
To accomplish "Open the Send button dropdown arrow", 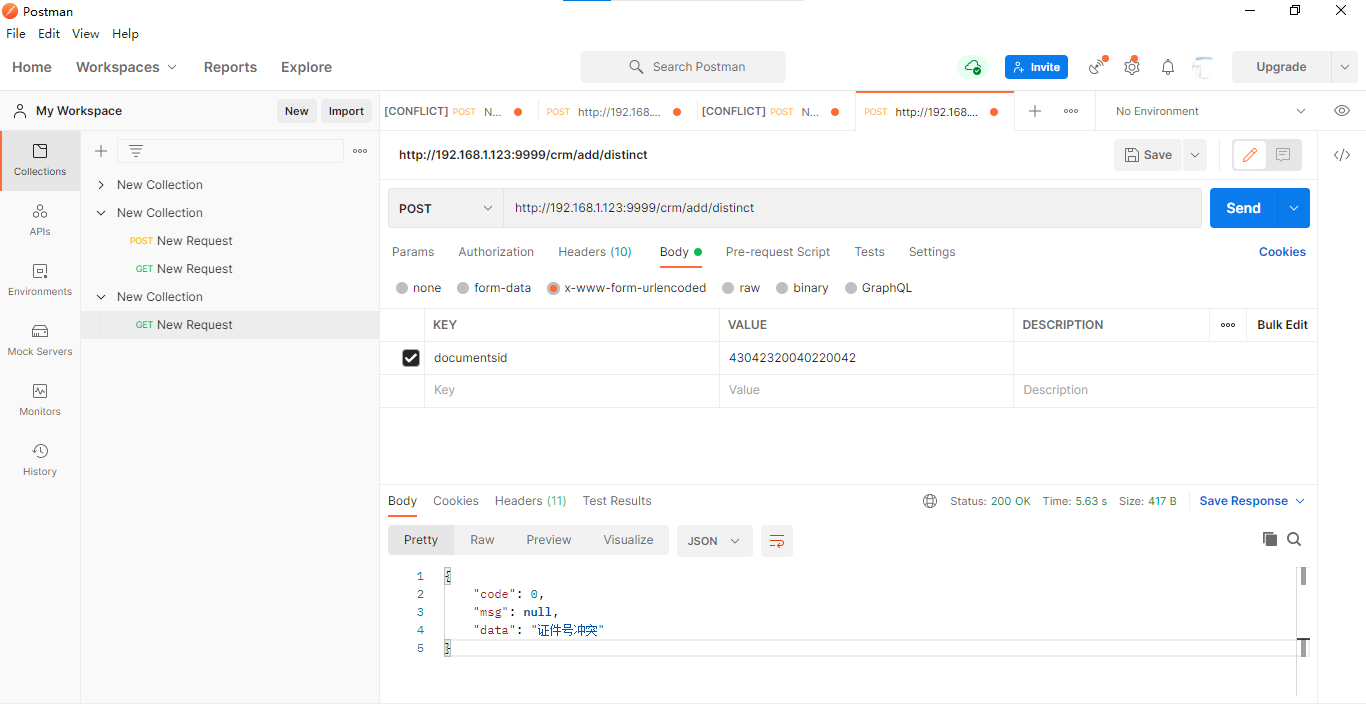I will point(1294,208).
